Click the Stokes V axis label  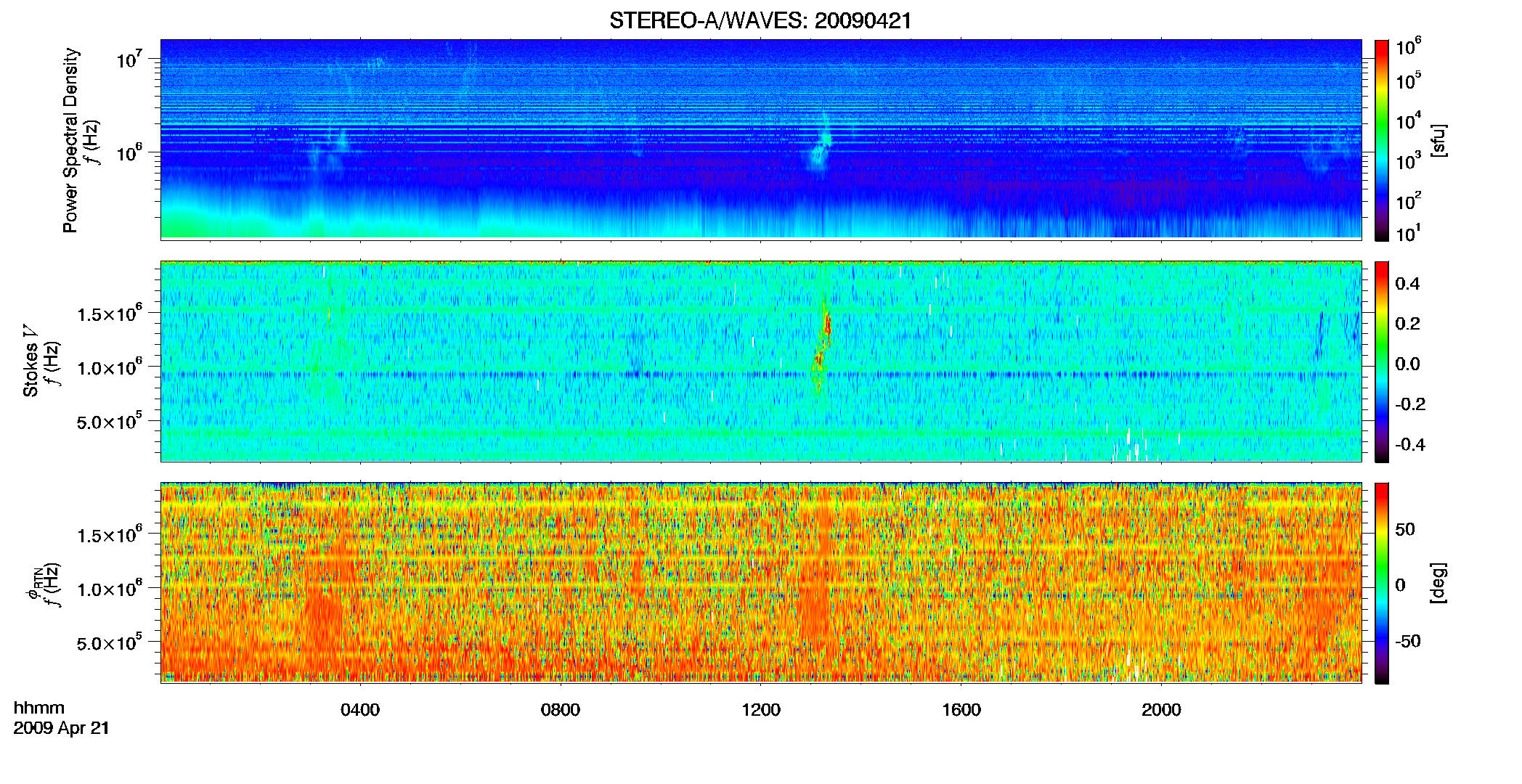click(30, 361)
